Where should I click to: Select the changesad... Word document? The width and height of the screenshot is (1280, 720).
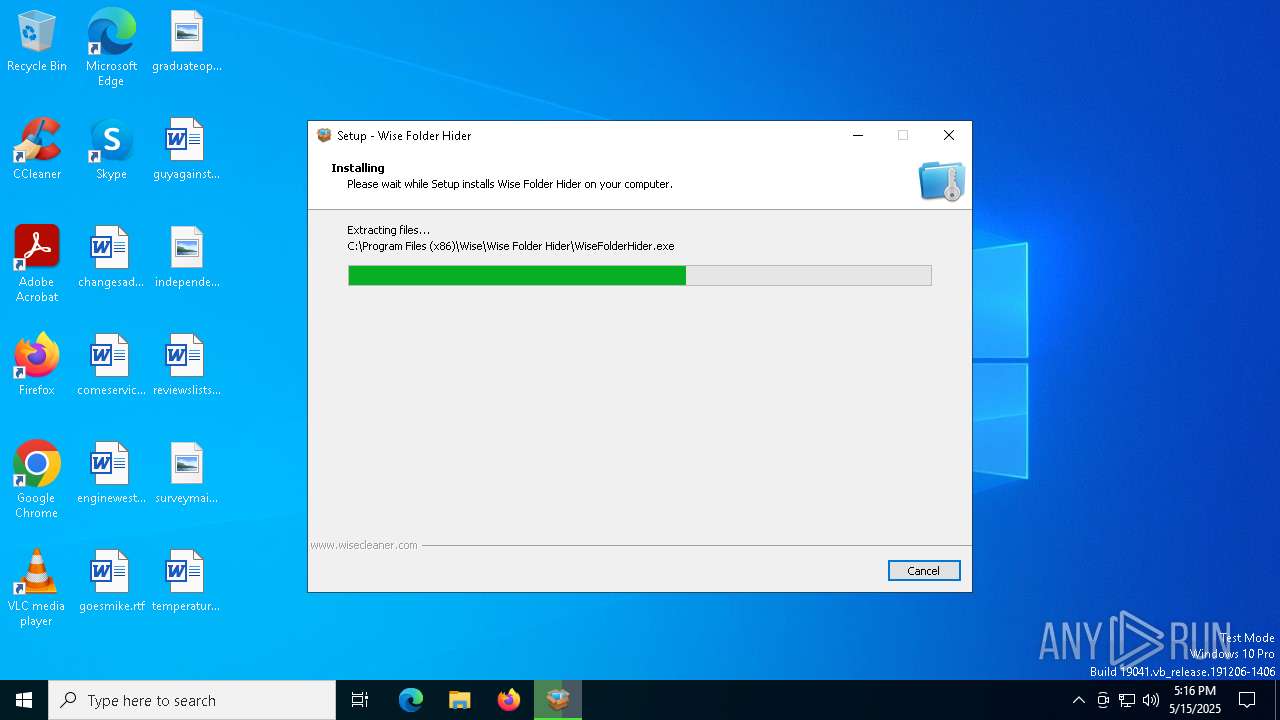click(111, 258)
